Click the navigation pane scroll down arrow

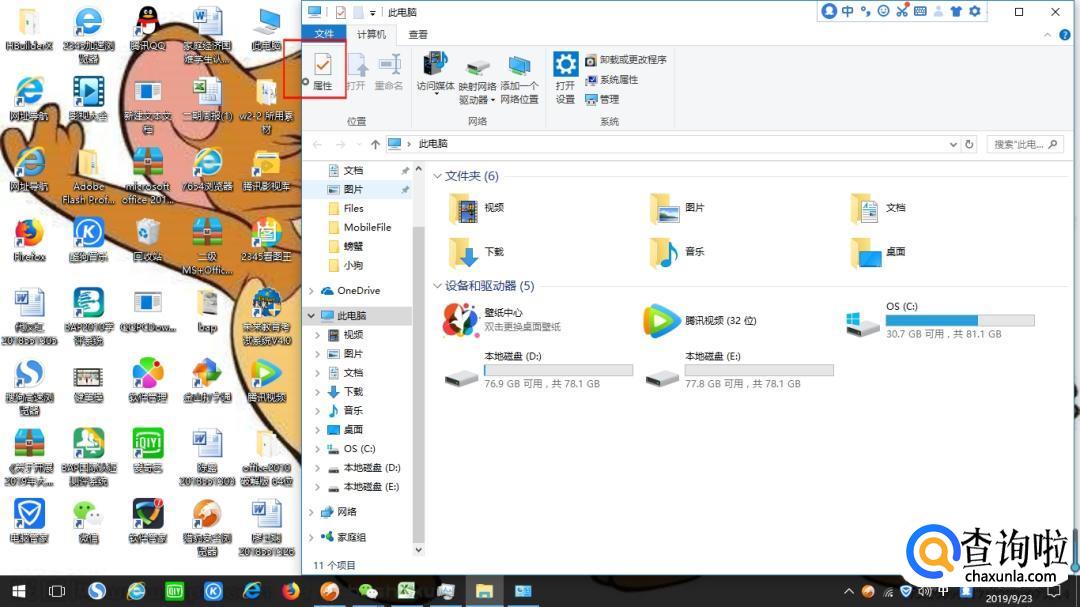[418, 550]
